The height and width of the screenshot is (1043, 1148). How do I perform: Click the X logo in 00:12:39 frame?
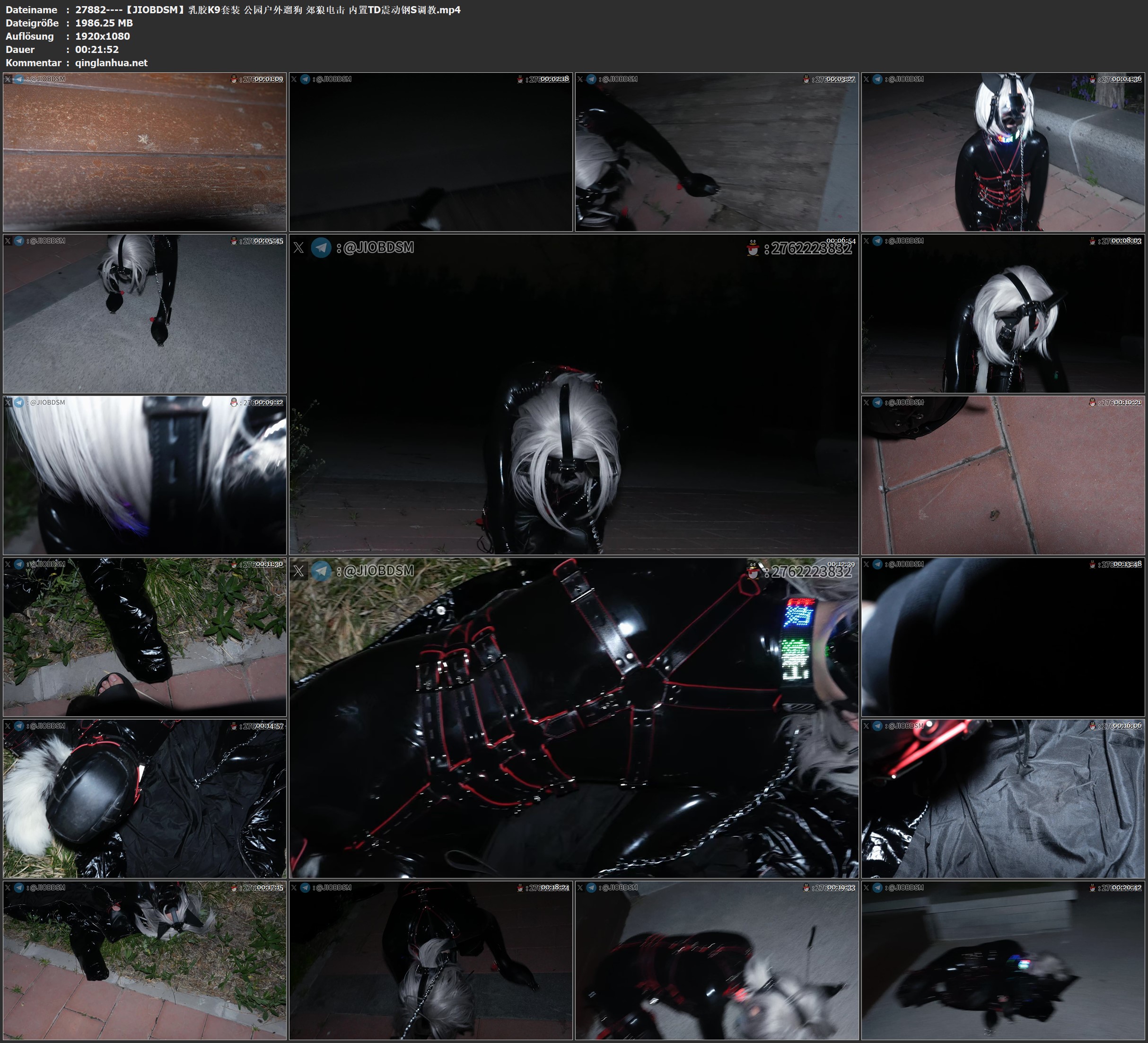click(x=298, y=571)
